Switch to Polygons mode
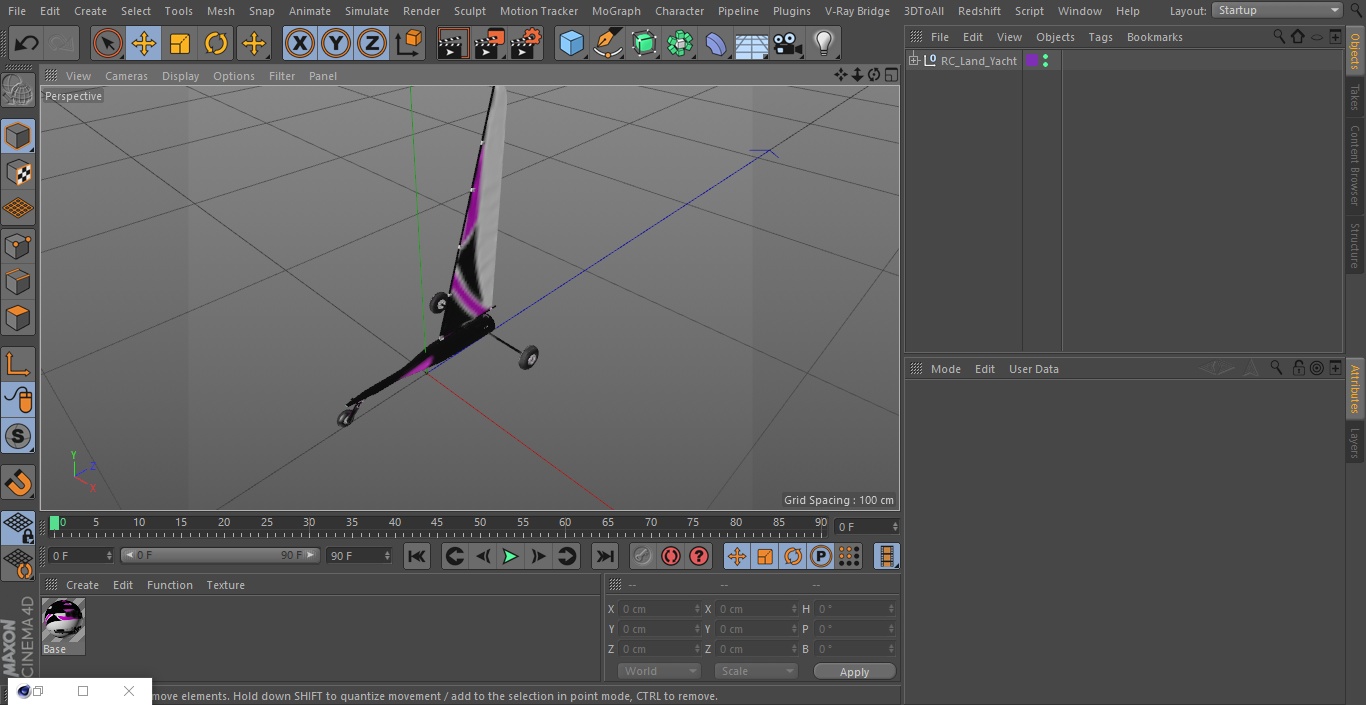 18,318
